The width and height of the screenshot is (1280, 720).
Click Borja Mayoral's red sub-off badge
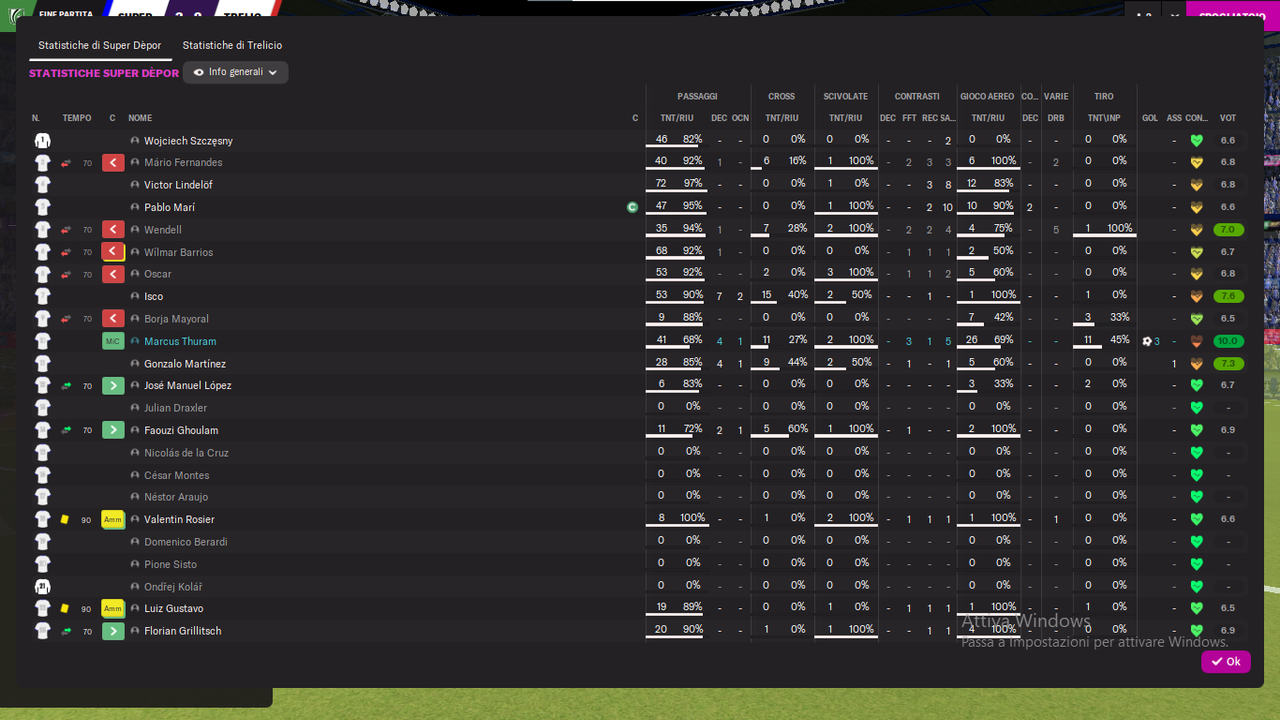[113, 319]
